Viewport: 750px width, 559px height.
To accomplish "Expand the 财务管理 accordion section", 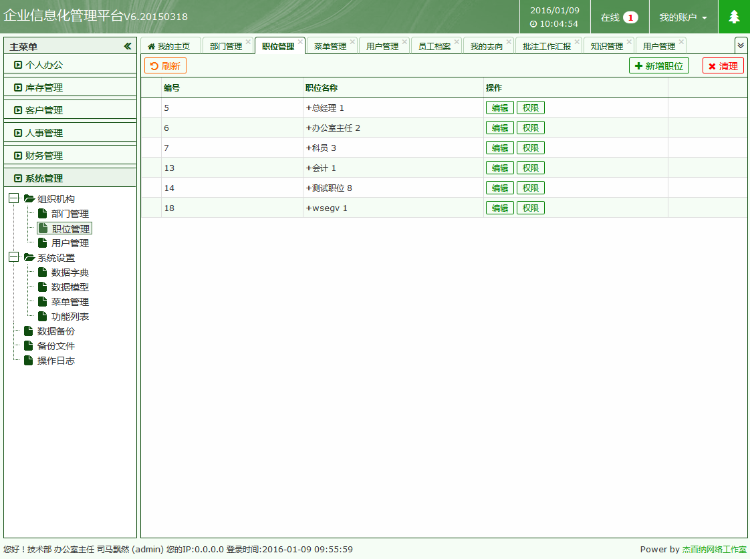I will point(44,155).
